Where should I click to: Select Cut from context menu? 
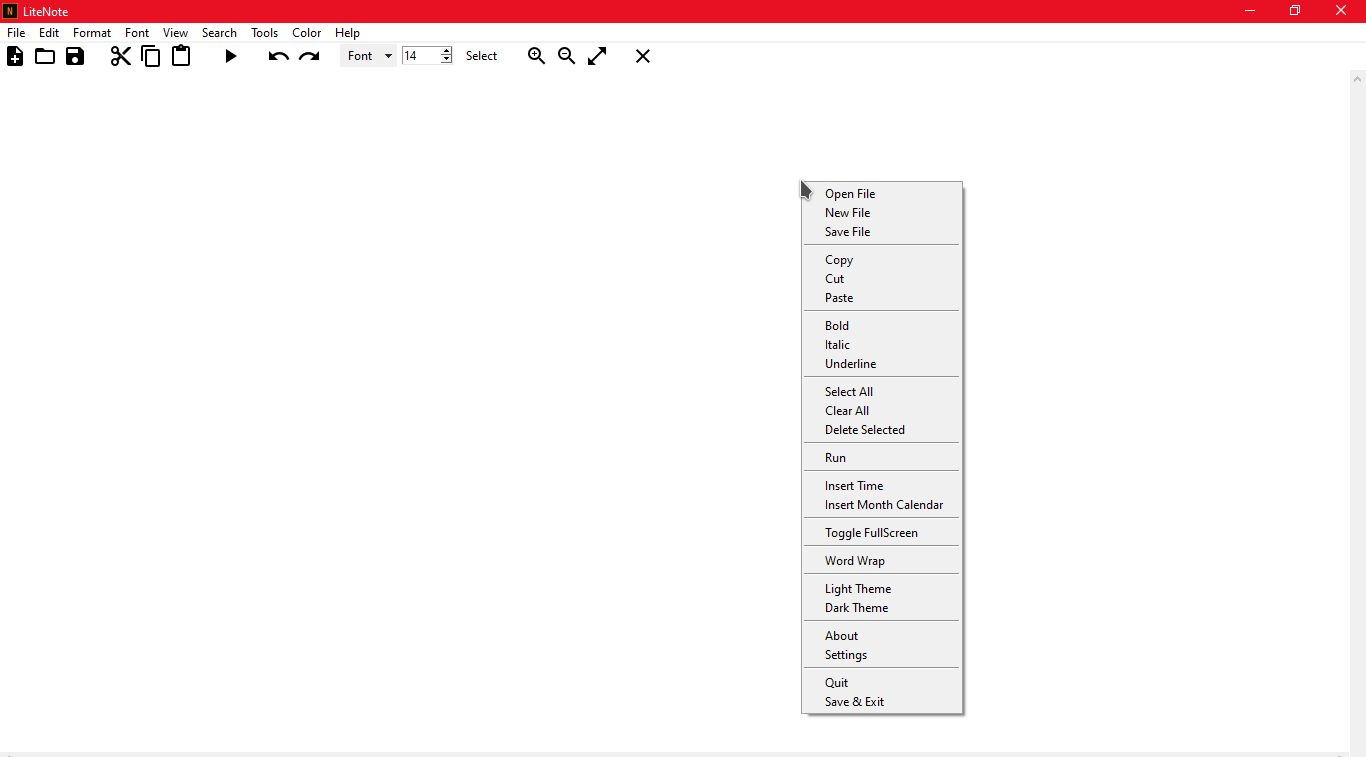[x=881, y=279]
